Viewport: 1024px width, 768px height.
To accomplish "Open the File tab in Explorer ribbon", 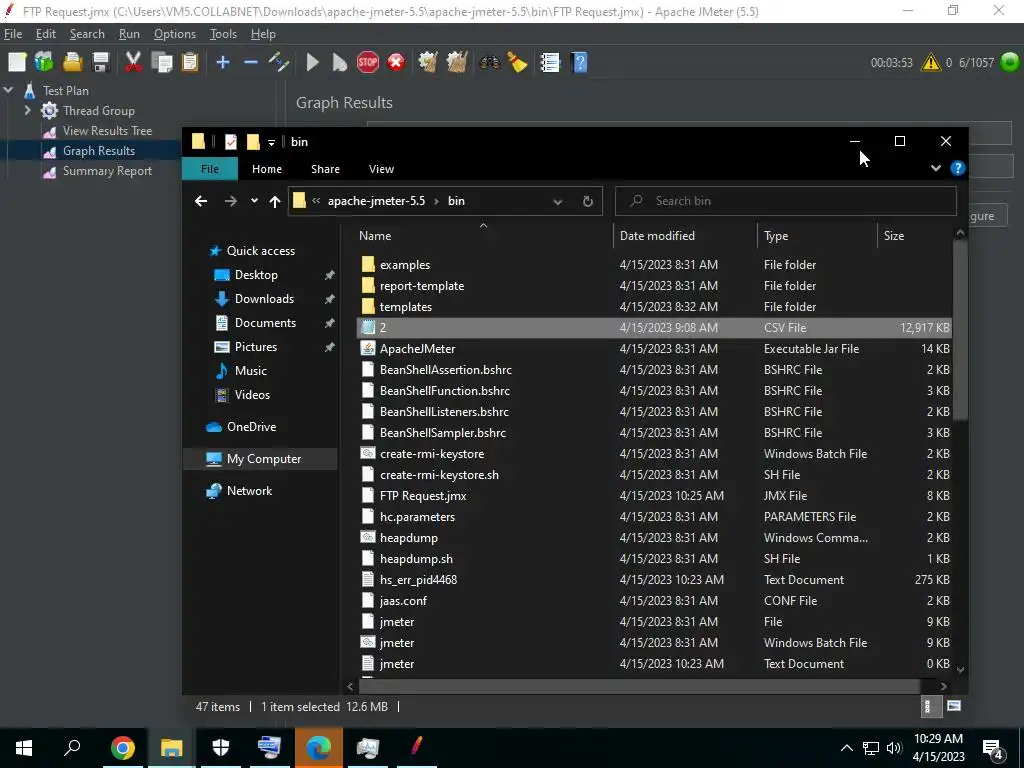I will point(210,168).
